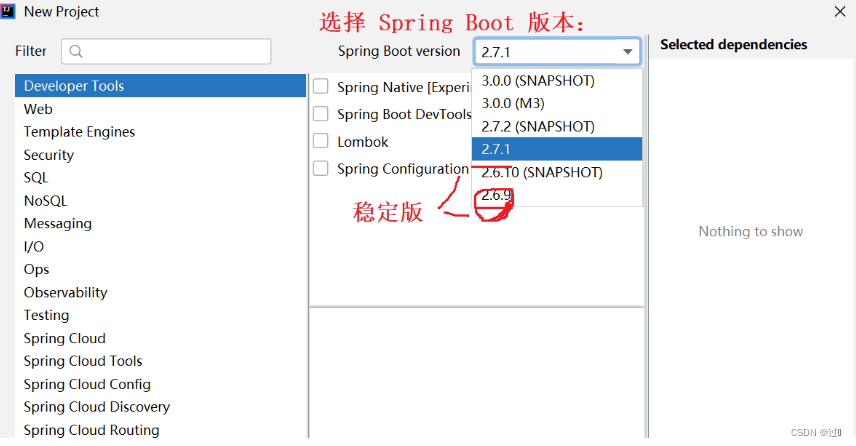The width and height of the screenshot is (856, 446).
Task: Toggle the Spring Configuration Processor checkbox
Action: pos(320,168)
